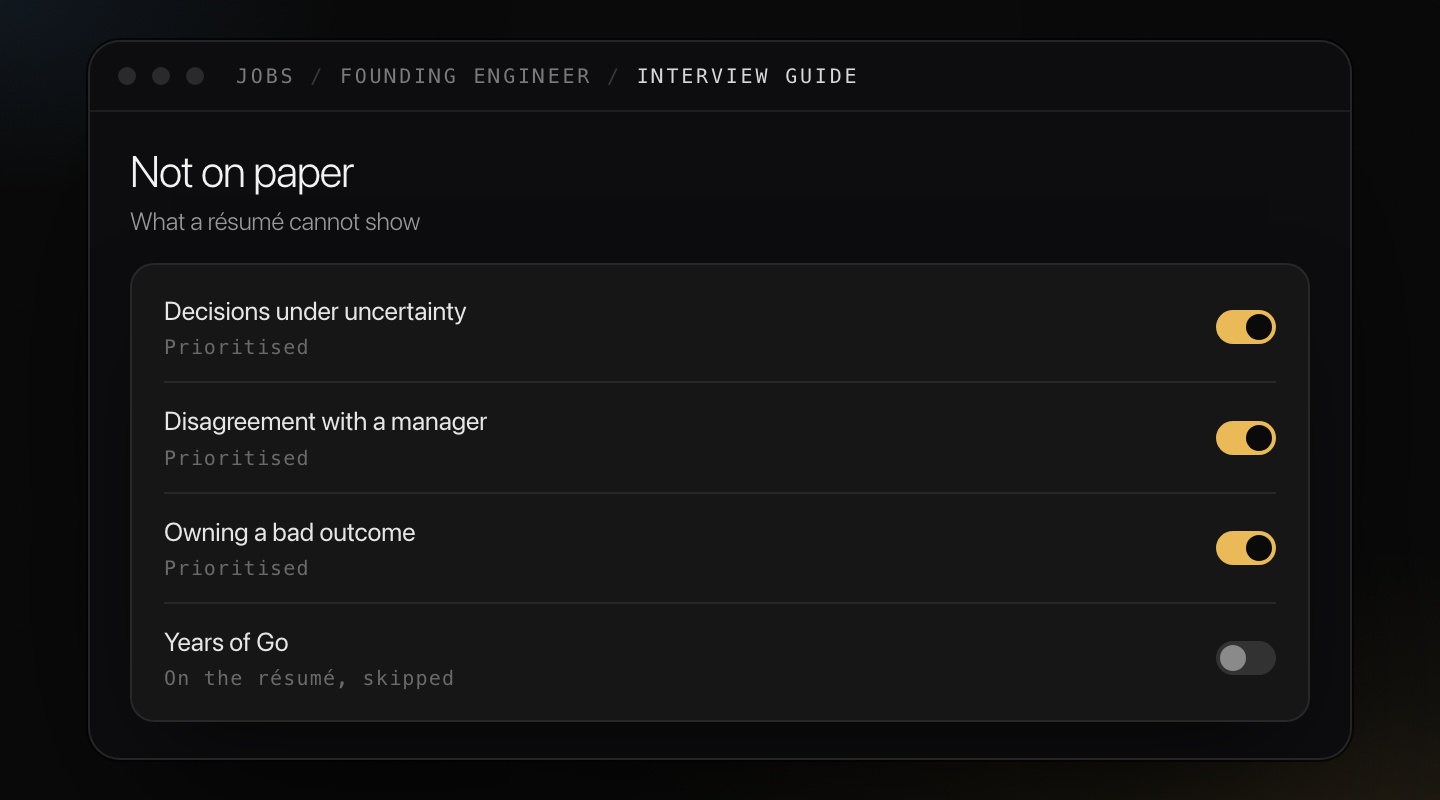This screenshot has height=800, width=1440.
Task: Click the third window control dot
Action: [x=195, y=76]
